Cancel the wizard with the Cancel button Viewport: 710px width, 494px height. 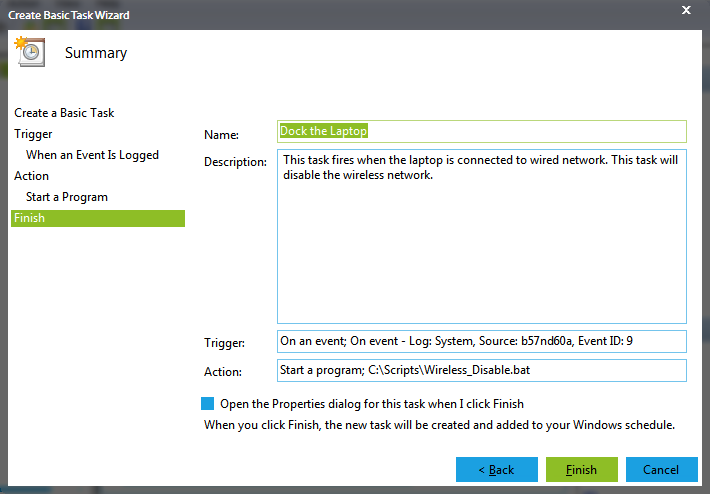661,469
